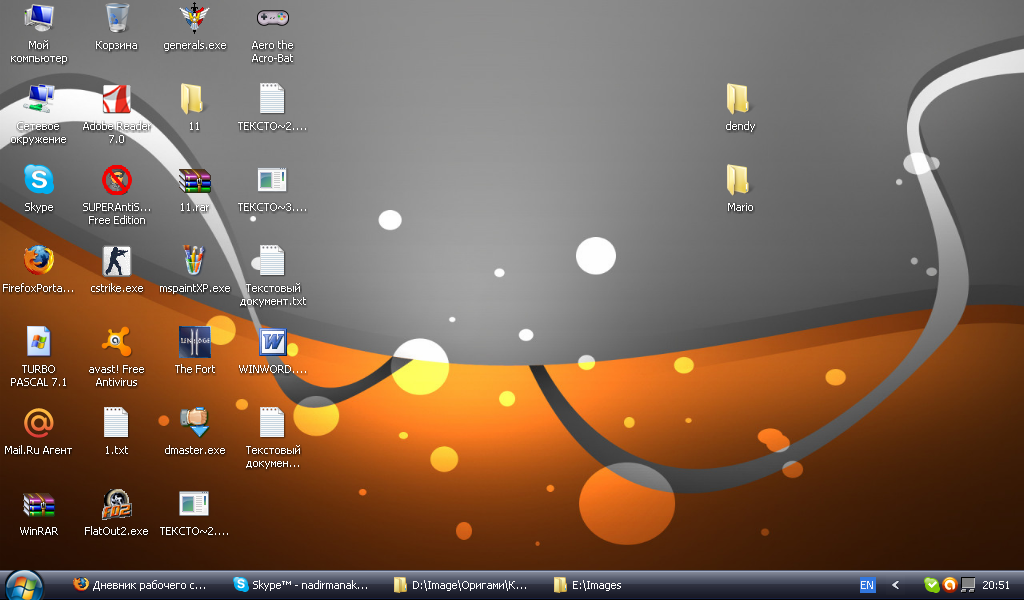Select the generals.exe icon
This screenshot has width=1024, height=600.
coord(194,19)
